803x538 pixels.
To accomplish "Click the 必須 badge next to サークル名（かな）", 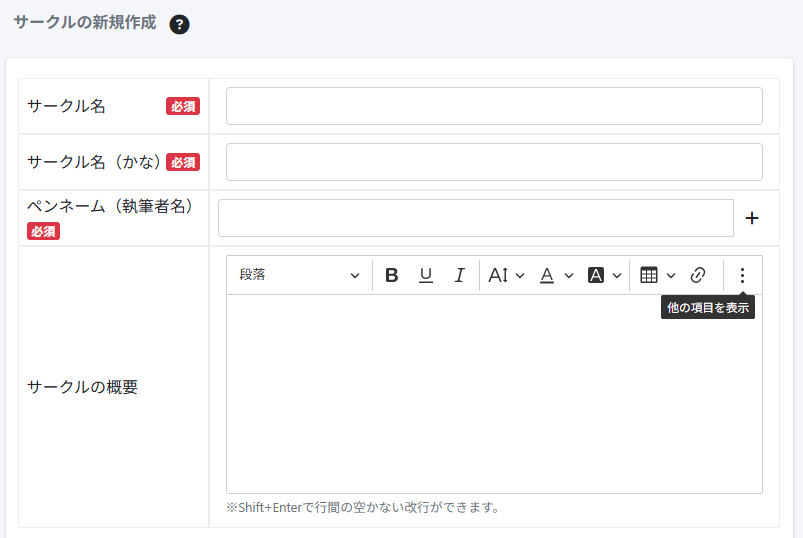I will point(183,162).
